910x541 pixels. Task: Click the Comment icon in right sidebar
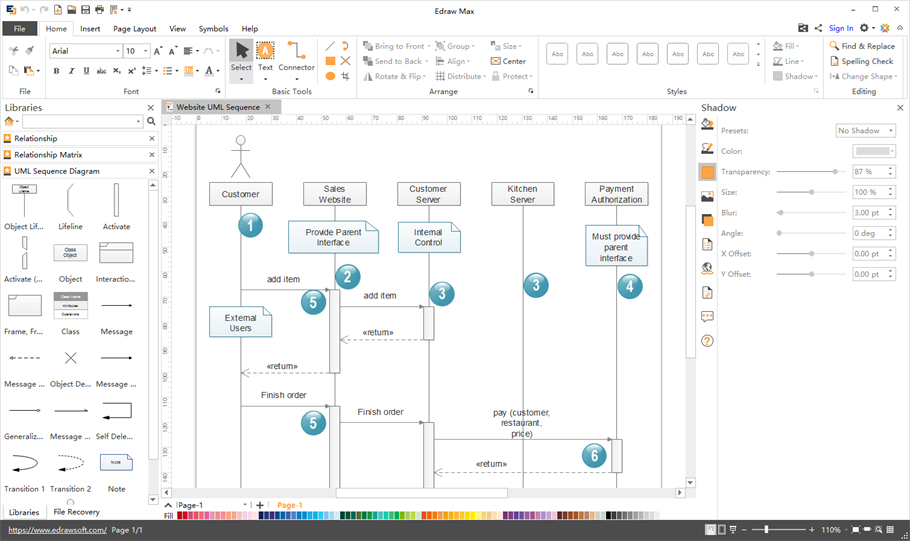coord(707,317)
